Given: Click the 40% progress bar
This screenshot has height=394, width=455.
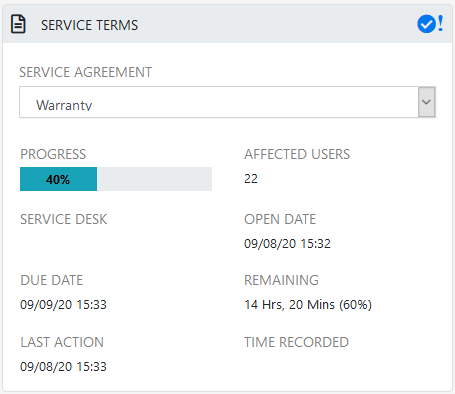Looking at the screenshot, I should coord(116,179).
